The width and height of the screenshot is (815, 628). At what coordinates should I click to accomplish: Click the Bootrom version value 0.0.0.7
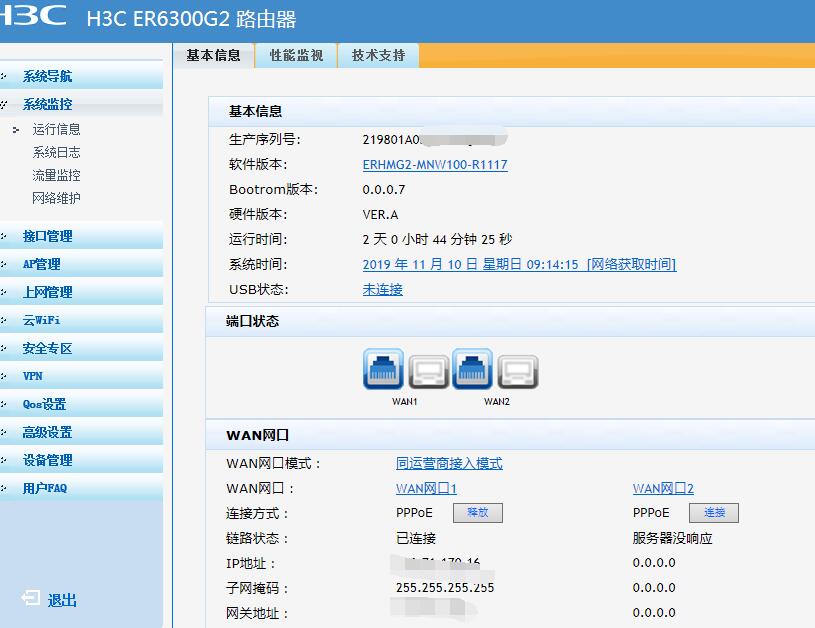pos(384,190)
